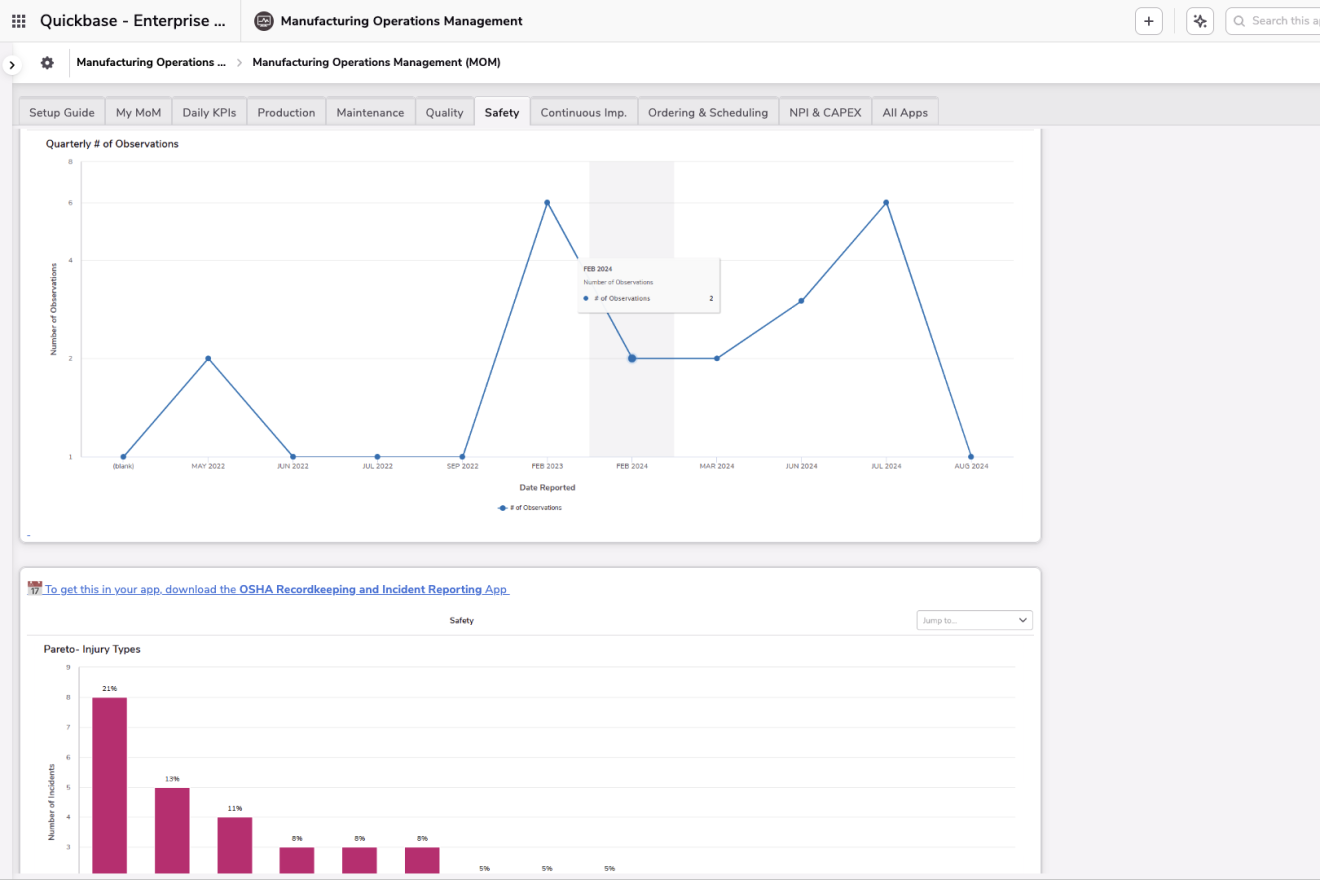
Task: Open the 'Jump to...' dropdown
Action: [x=974, y=620]
